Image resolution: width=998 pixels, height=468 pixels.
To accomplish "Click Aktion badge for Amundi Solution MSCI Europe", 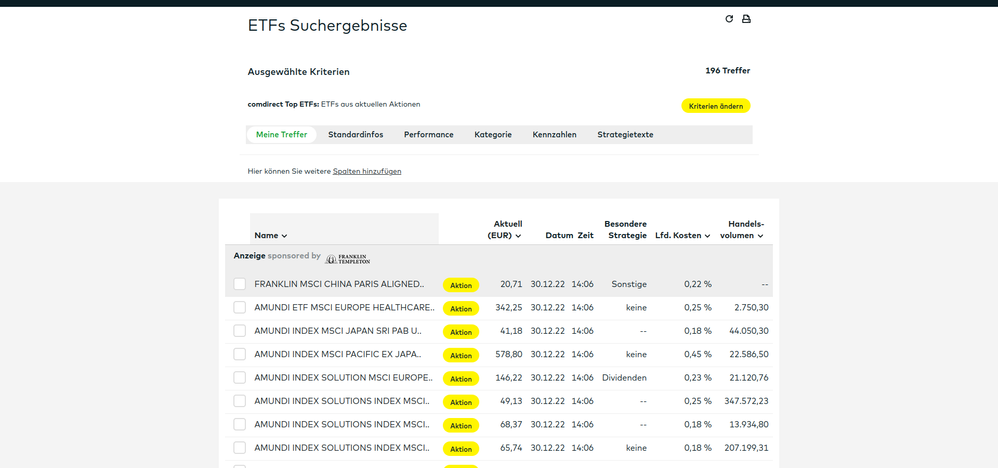I will pos(461,379).
